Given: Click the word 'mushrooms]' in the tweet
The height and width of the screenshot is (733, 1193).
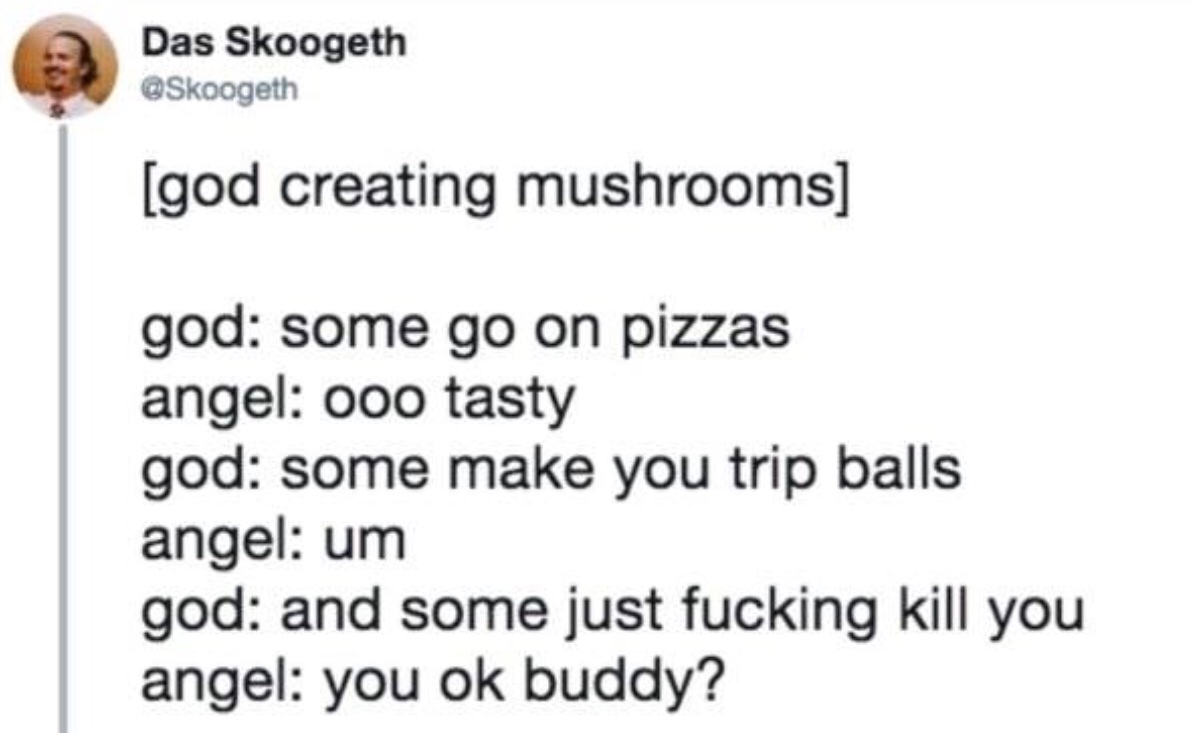Looking at the screenshot, I should (x=682, y=188).
